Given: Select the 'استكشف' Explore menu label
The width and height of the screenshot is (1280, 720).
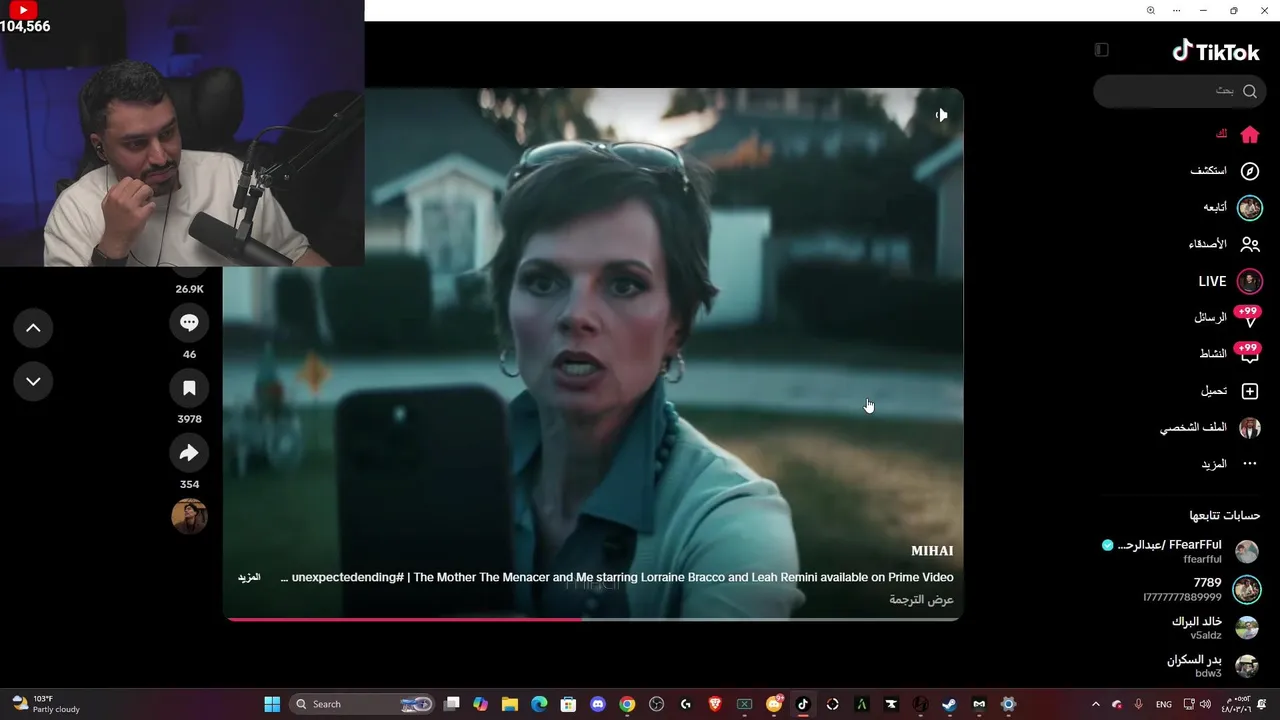Looking at the screenshot, I should coord(1208,171).
